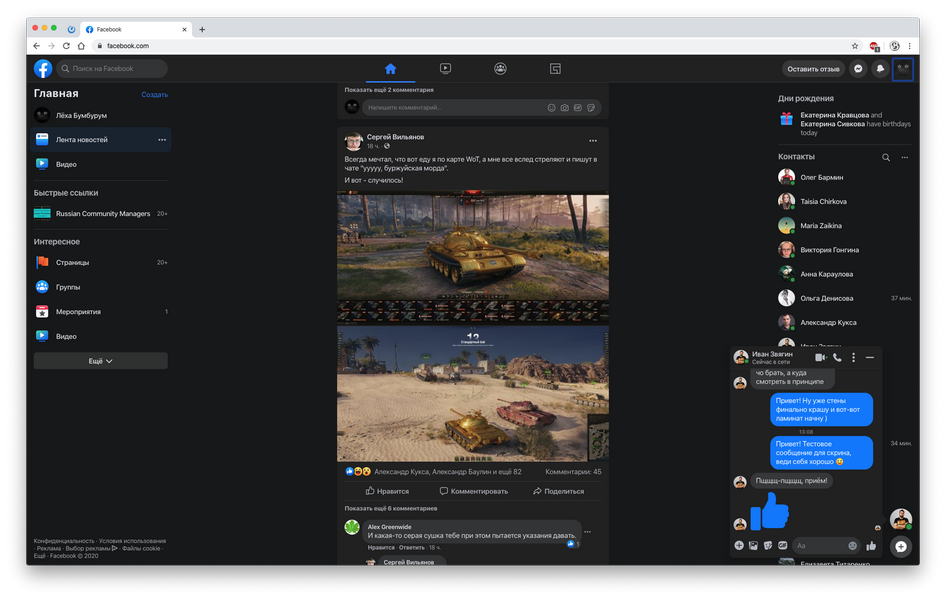Click the Facebook logo
This screenshot has width=946, height=600.
click(43, 69)
